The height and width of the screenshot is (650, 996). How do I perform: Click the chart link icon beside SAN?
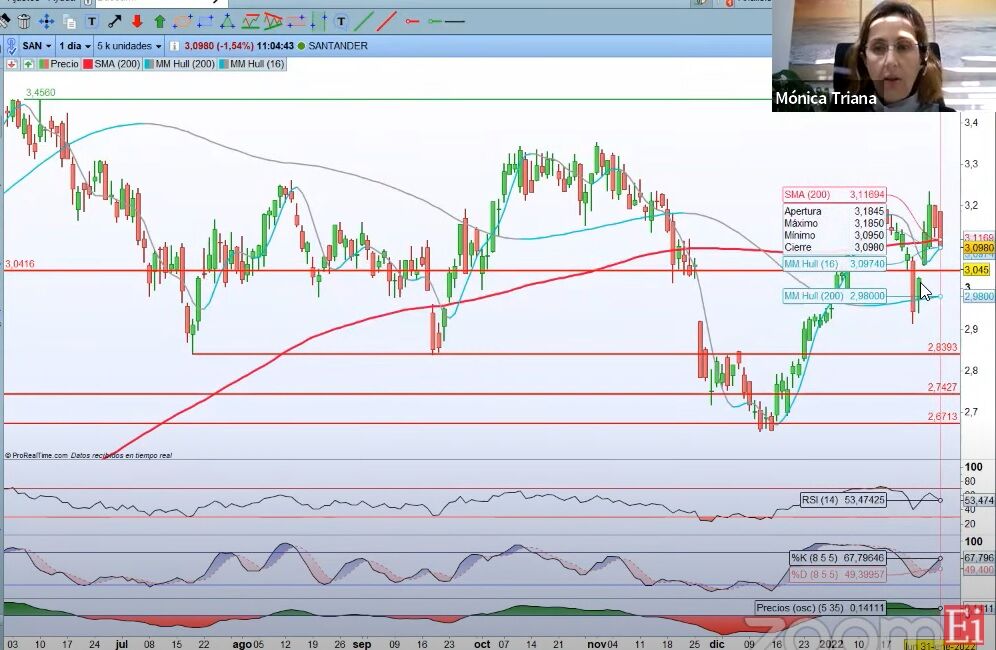[11, 46]
